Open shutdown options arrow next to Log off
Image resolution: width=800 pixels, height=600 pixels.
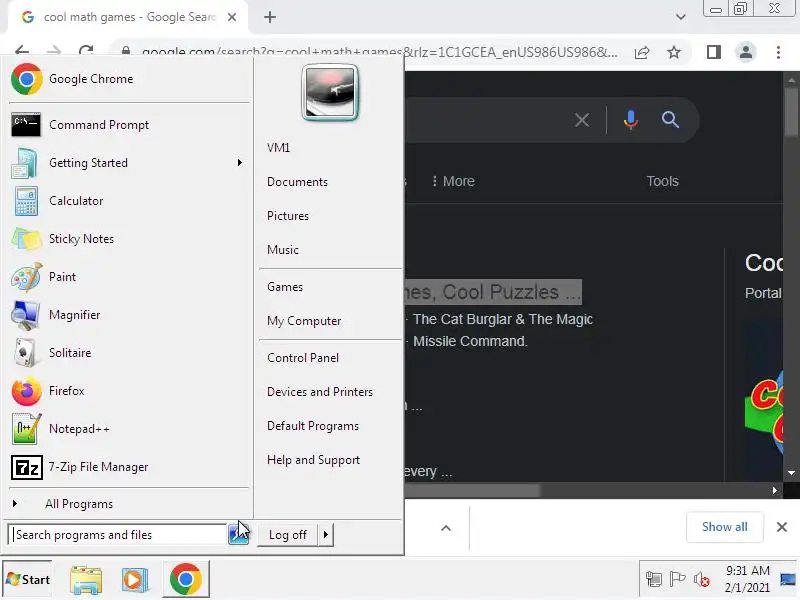326,535
